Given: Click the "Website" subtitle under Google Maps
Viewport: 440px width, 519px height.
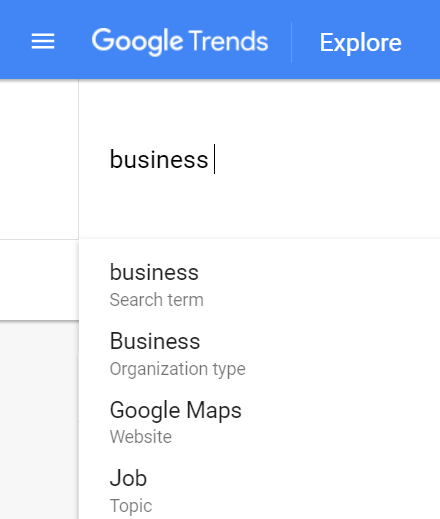Looking at the screenshot, I should tap(141, 437).
